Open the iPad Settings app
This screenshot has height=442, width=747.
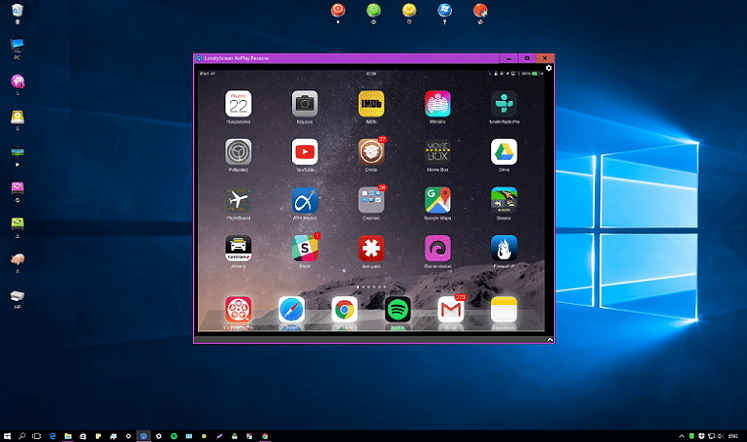coord(238,152)
